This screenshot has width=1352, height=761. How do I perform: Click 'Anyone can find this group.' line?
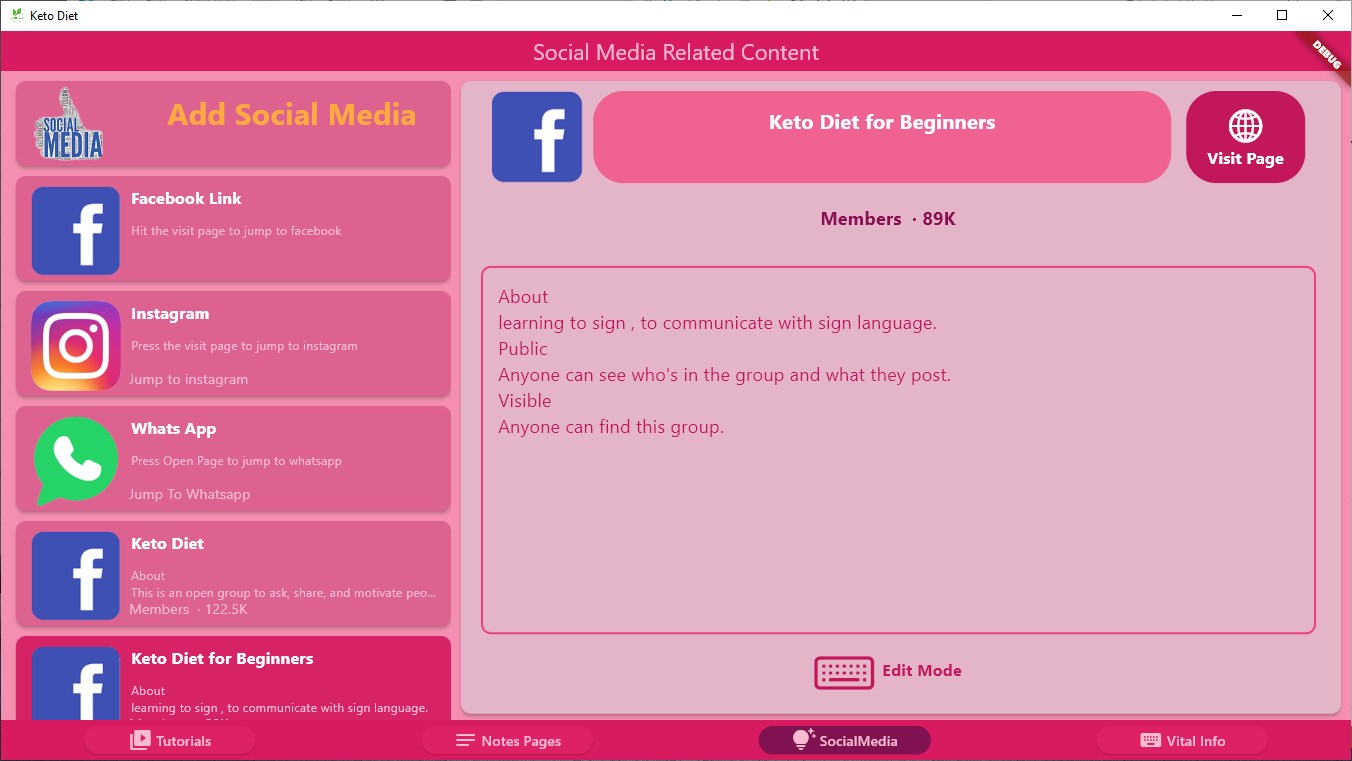pos(611,428)
